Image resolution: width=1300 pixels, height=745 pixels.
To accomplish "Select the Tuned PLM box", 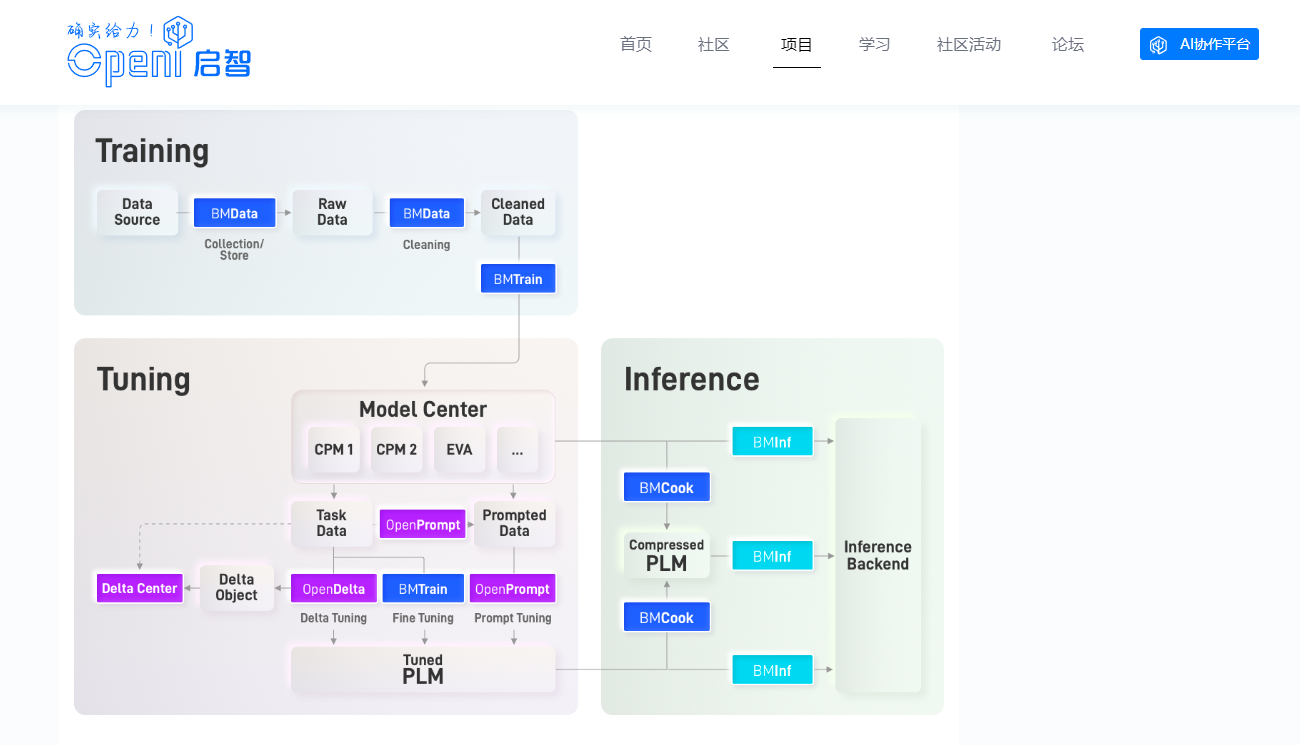I will (x=423, y=669).
